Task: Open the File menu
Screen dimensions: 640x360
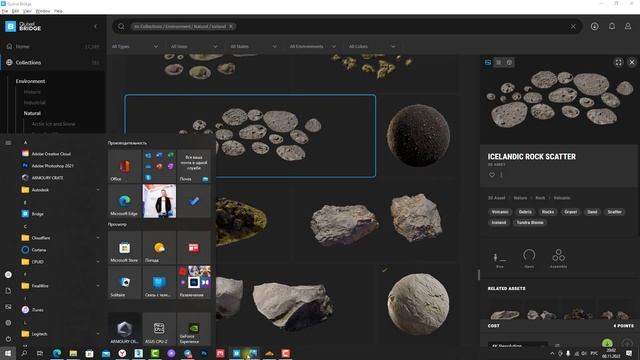Action: tap(5, 11)
